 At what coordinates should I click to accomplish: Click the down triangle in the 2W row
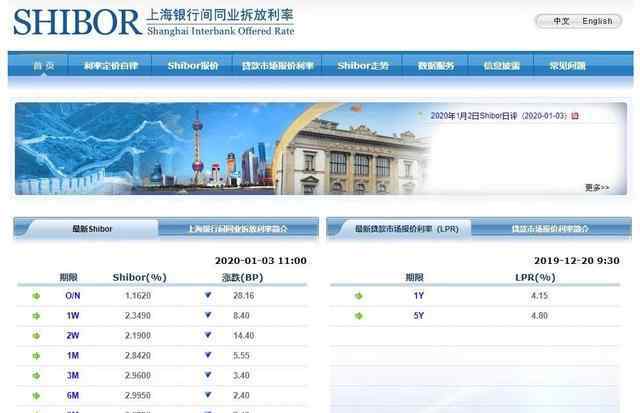[x=208, y=335]
